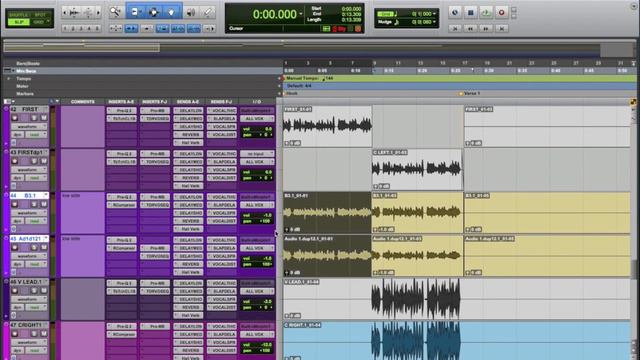The image size is (640, 360).
Task: Click the Hook marker in Markers ruler
Action: click(x=292, y=93)
